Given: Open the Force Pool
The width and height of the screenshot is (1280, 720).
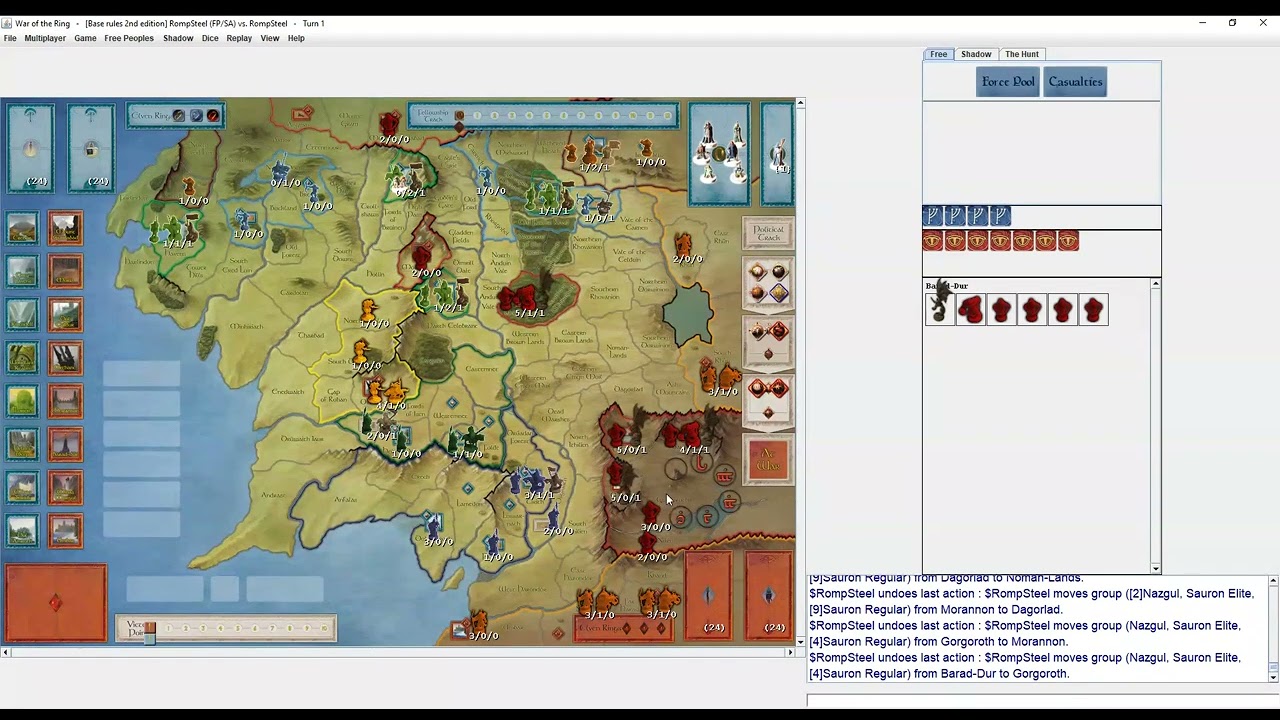Looking at the screenshot, I should click(1008, 82).
